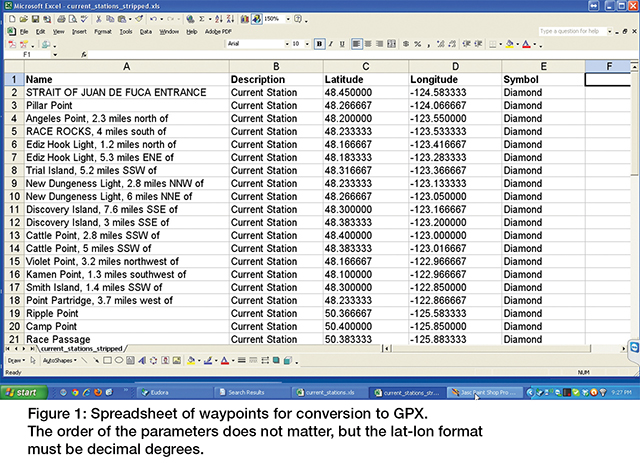Click the Save icon in the toolbar
Image resolution: width=640 pixels, height=467 pixels.
pos(34,18)
